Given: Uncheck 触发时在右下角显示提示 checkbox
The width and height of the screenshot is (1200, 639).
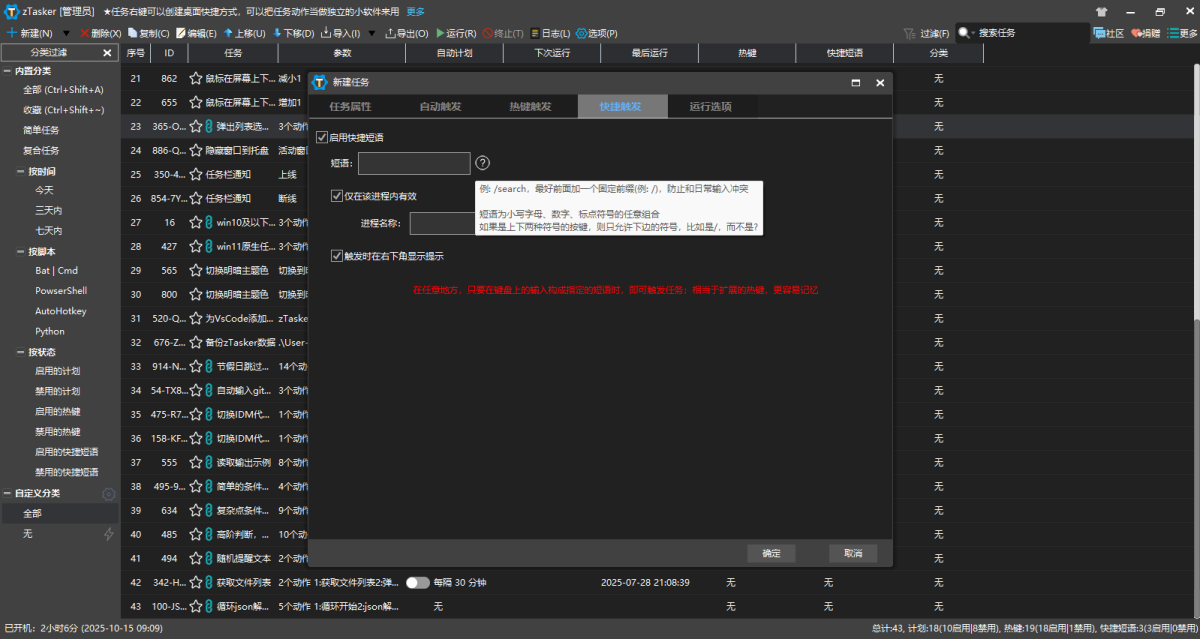Looking at the screenshot, I should (x=337, y=256).
